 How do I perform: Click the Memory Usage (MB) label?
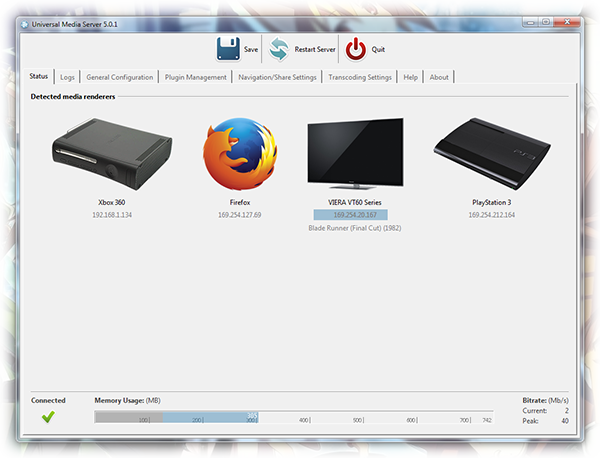pos(127,400)
